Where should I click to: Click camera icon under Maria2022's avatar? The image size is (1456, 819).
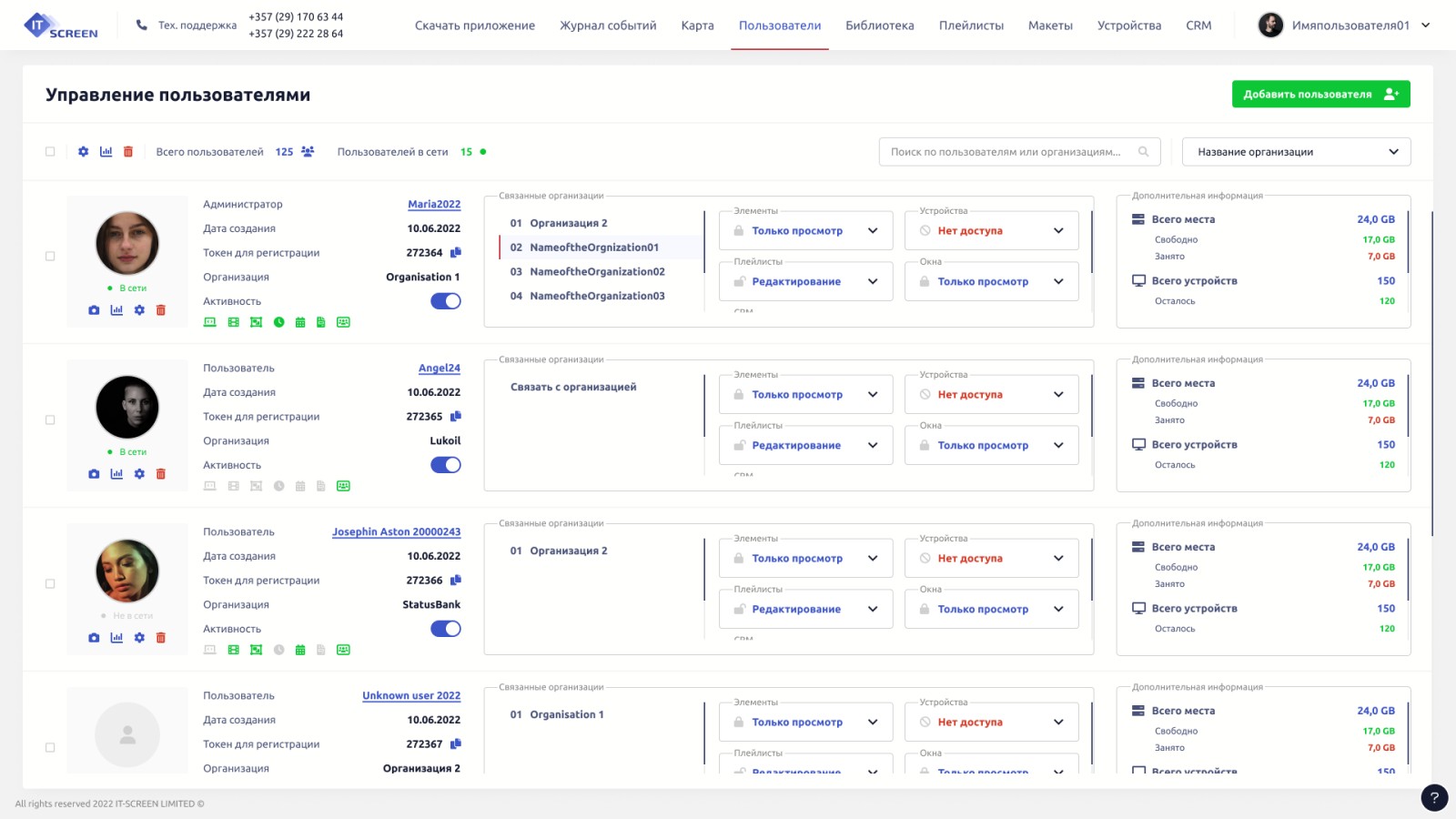[94, 310]
